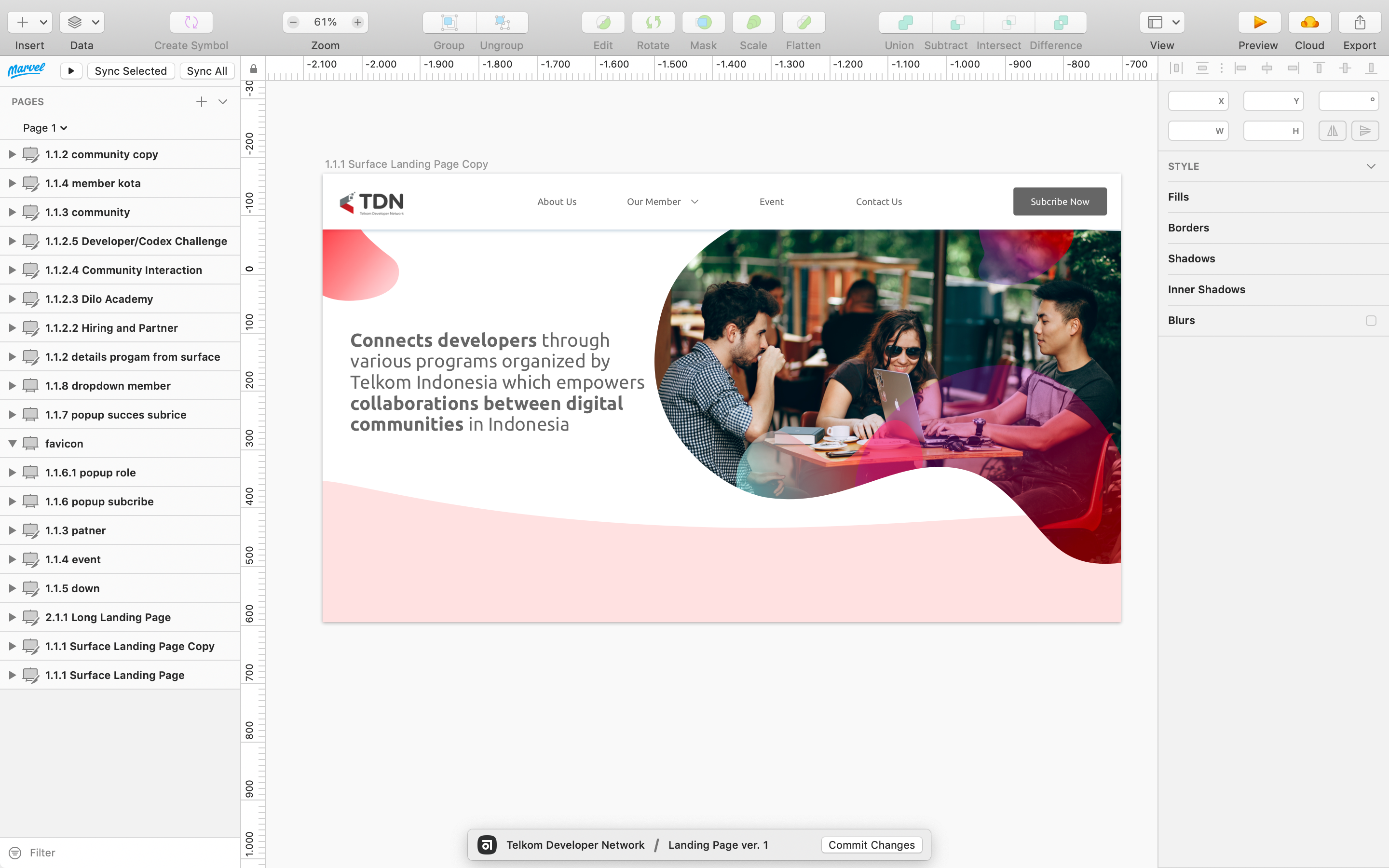
Task: Click the Mask tool icon
Action: pos(703,22)
